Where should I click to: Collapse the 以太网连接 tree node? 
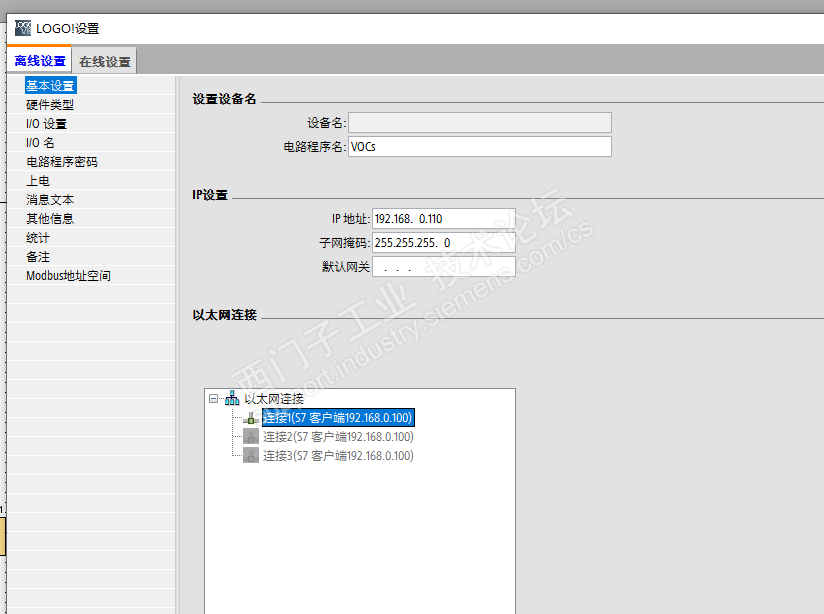tap(213, 398)
